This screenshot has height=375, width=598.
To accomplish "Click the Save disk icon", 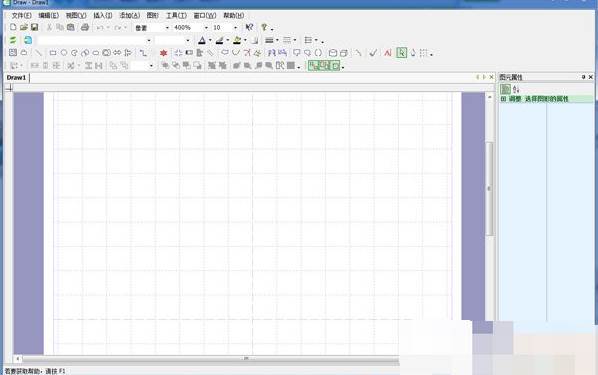I will (34, 27).
